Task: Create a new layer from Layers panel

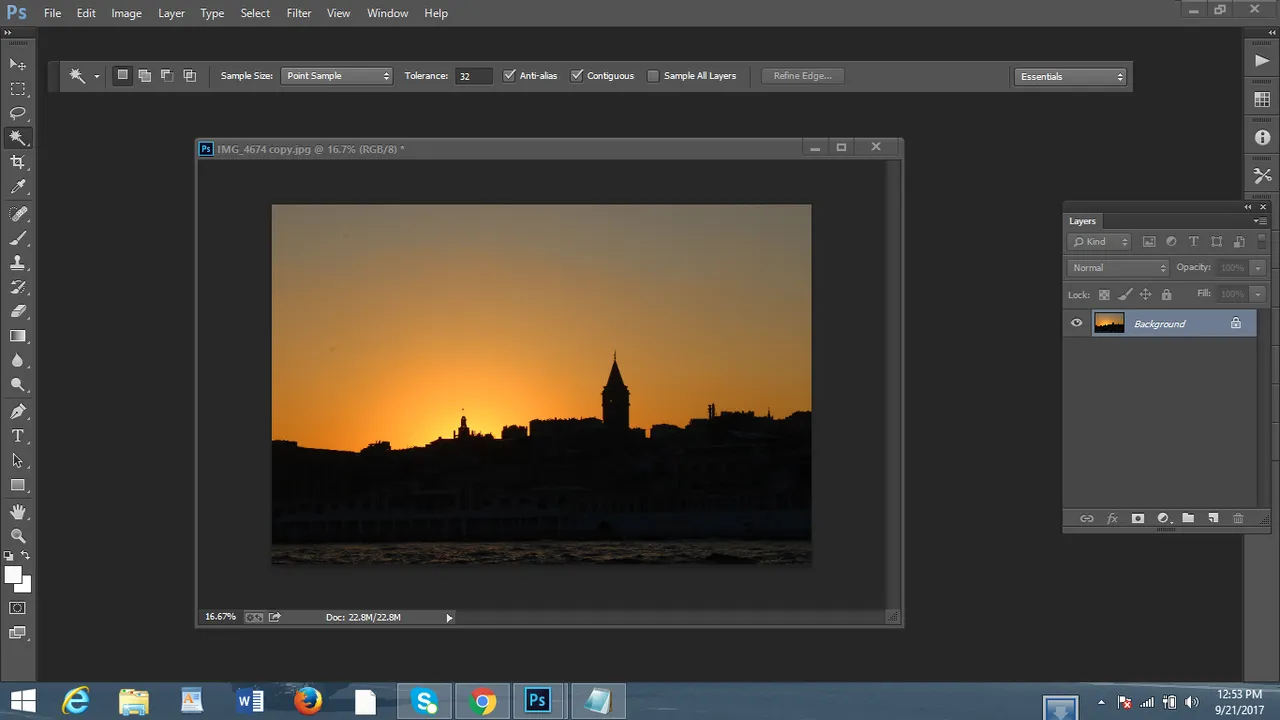Action: click(x=1213, y=518)
